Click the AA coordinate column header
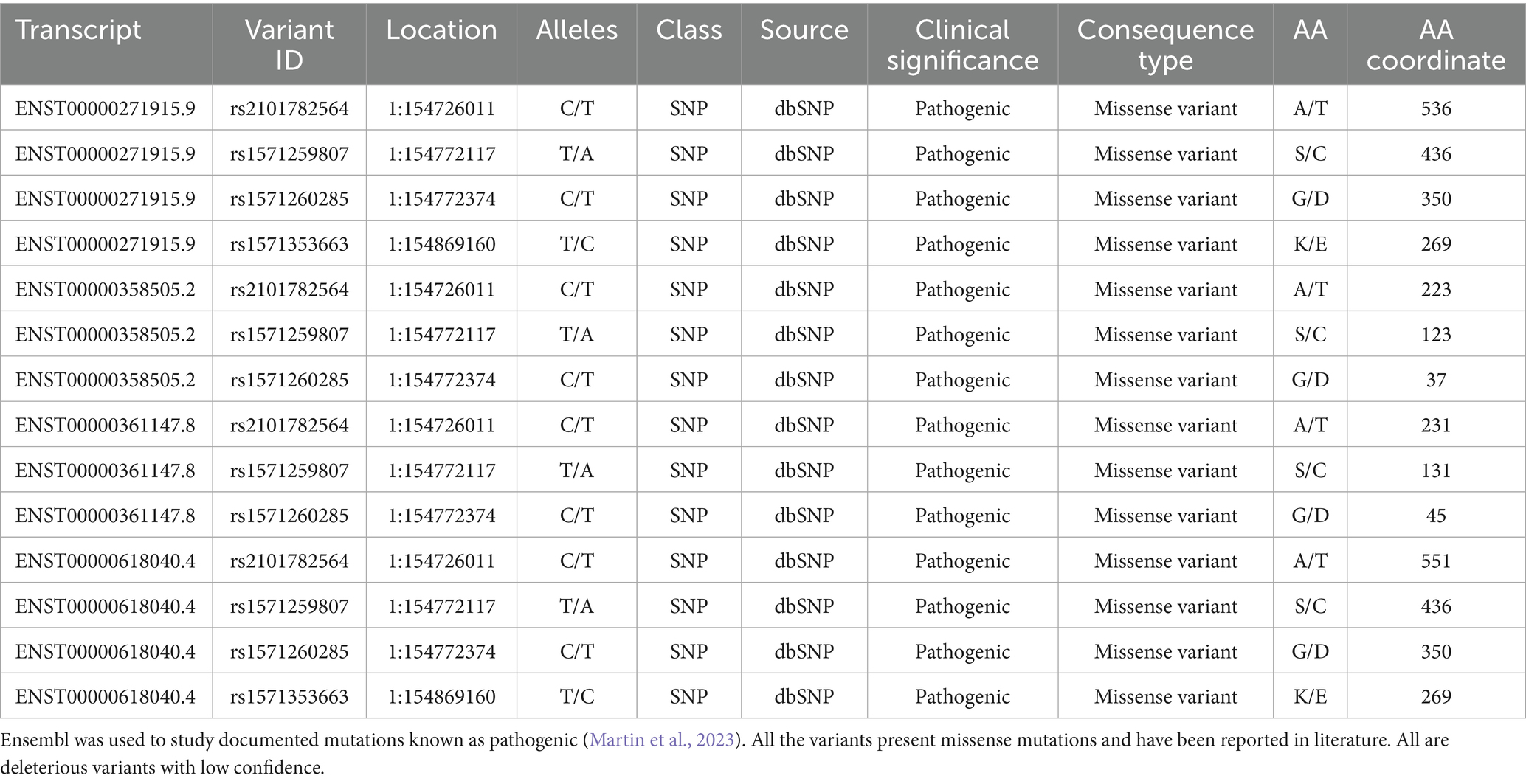 1435,44
